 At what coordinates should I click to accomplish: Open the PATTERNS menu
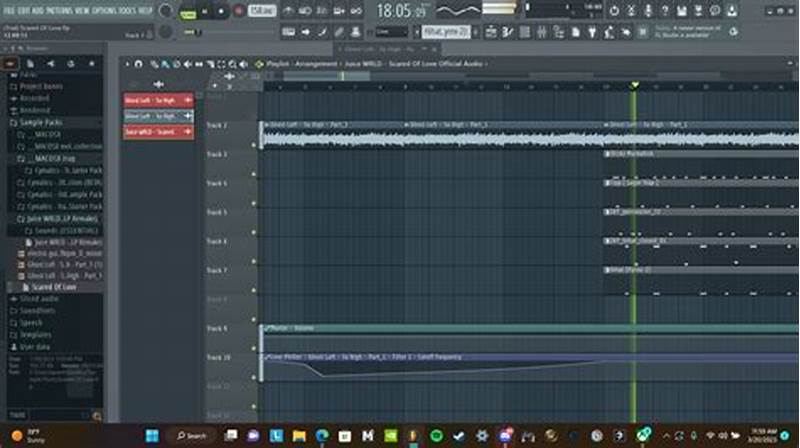60,10
